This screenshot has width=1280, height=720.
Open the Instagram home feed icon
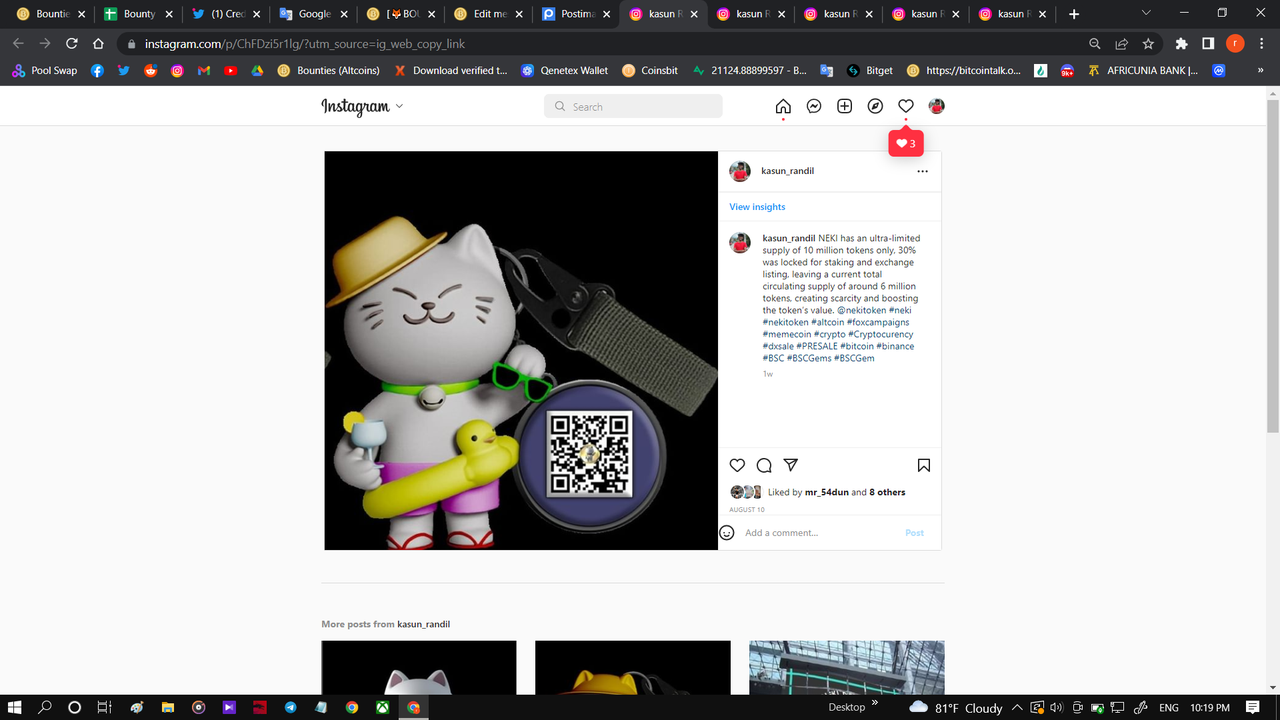pos(783,105)
